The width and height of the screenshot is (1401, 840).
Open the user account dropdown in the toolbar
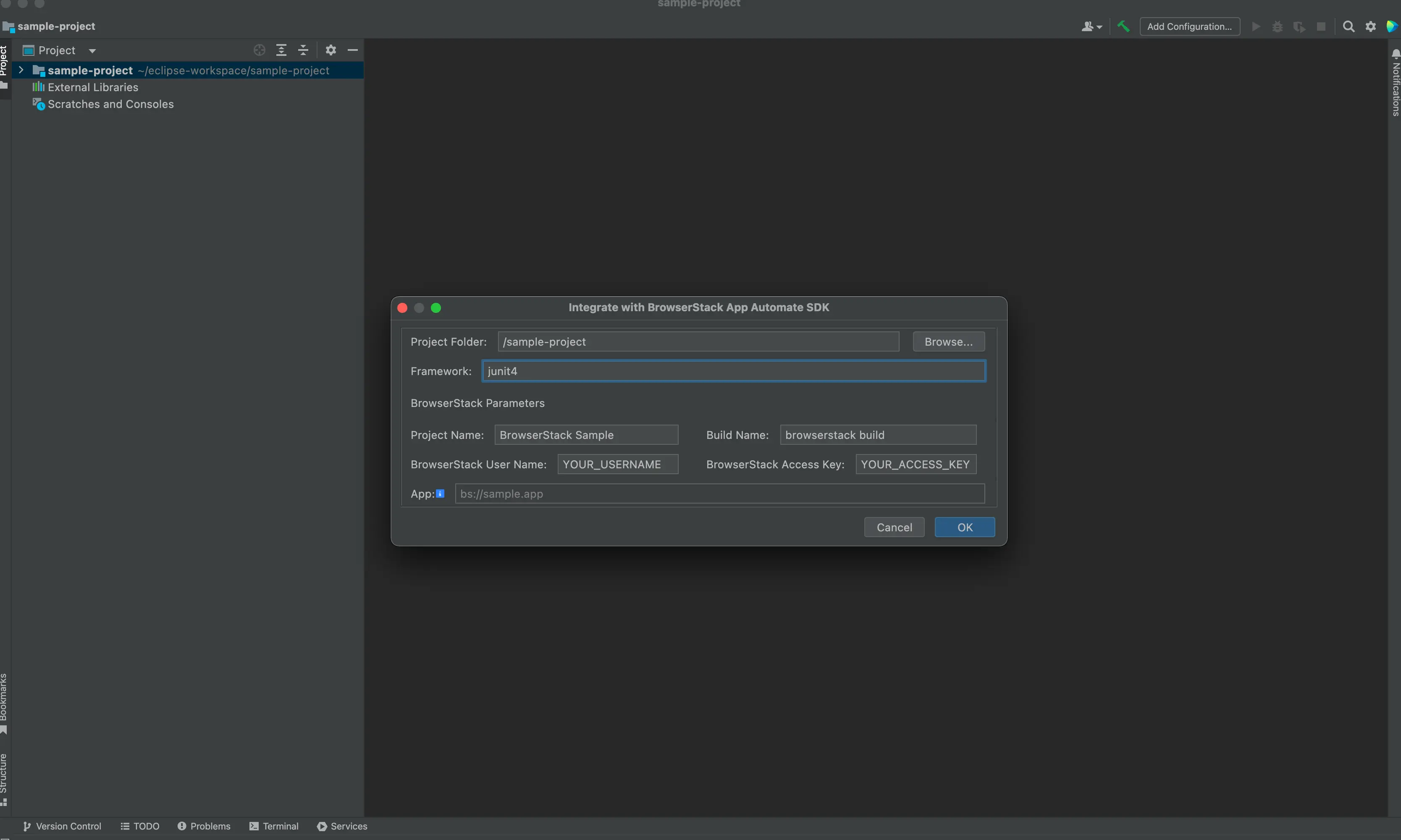pos(1091,26)
